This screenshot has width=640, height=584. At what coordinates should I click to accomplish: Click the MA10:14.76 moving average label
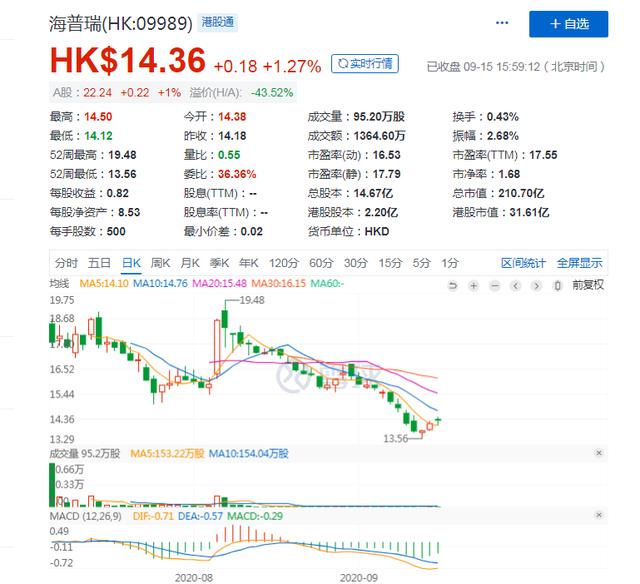[160, 283]
